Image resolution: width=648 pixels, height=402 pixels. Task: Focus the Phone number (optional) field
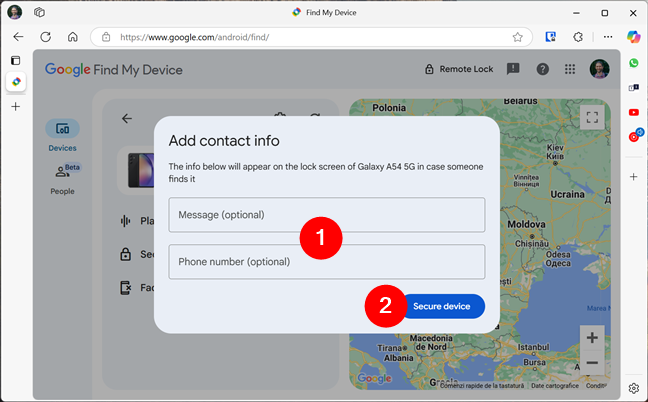click(x=326, y=262)
